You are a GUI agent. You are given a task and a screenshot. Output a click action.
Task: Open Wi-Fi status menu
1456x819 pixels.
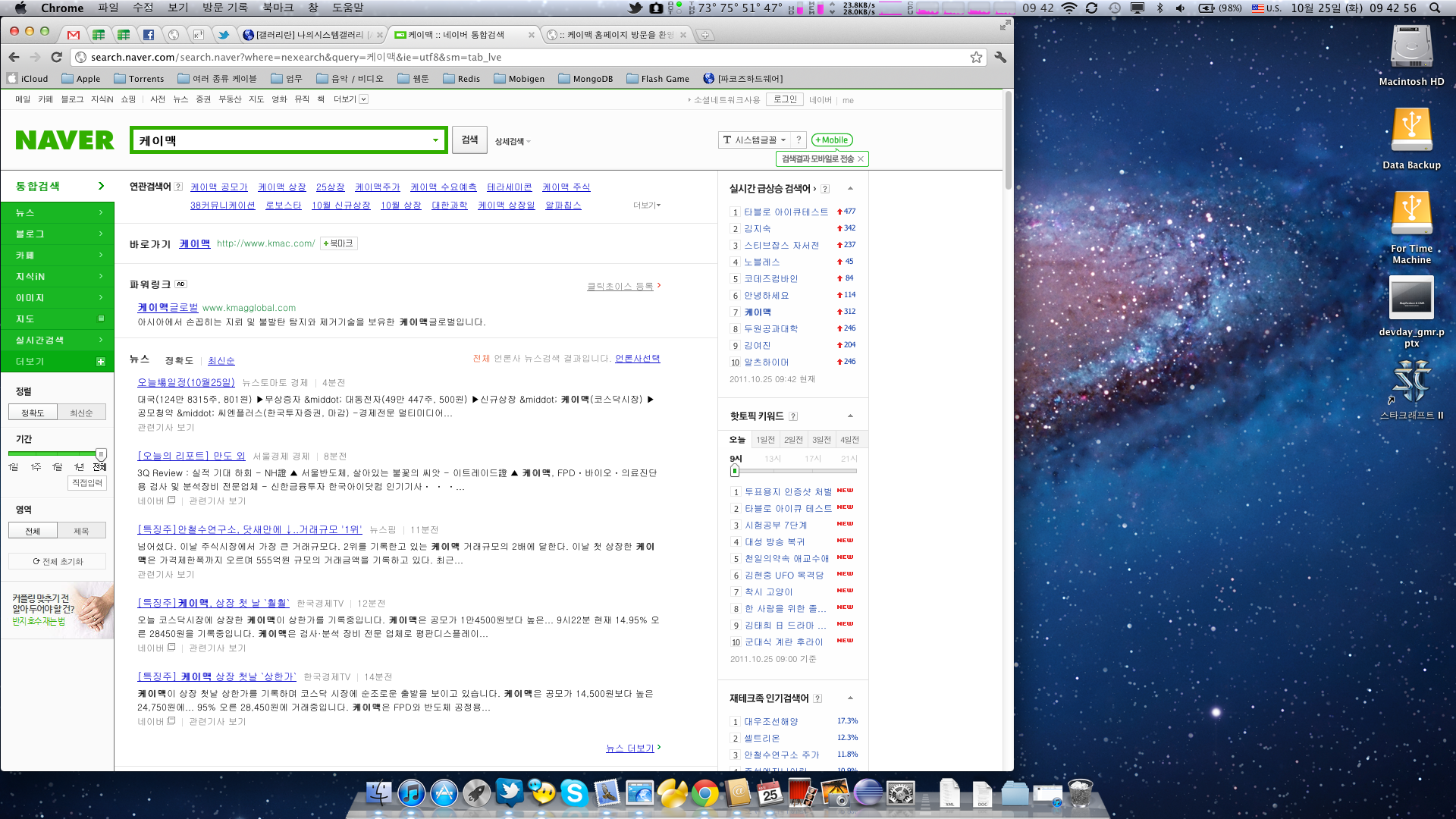pos(1069,8)
